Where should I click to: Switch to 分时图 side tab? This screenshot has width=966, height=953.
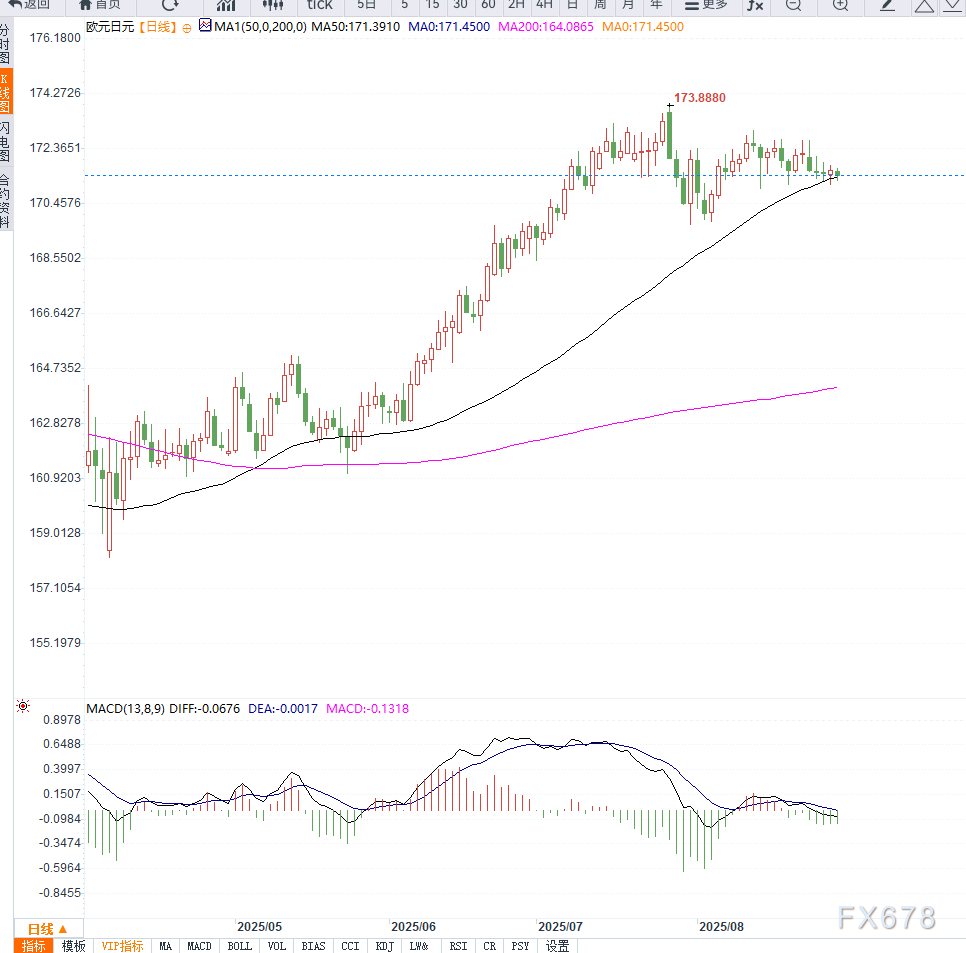click(6, 45)
